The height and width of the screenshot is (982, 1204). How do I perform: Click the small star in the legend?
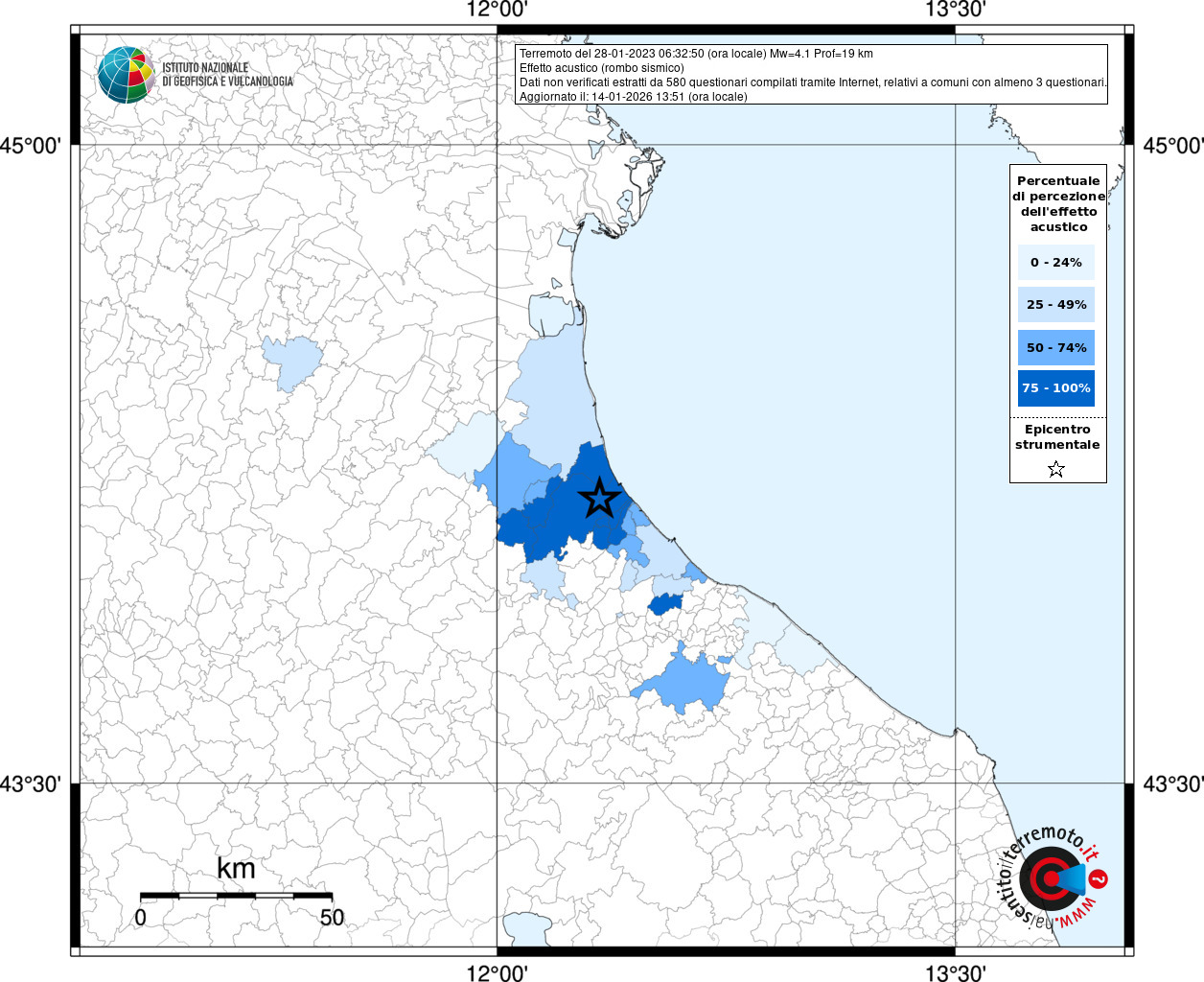pyautogui.click(x=1056, y=469)
